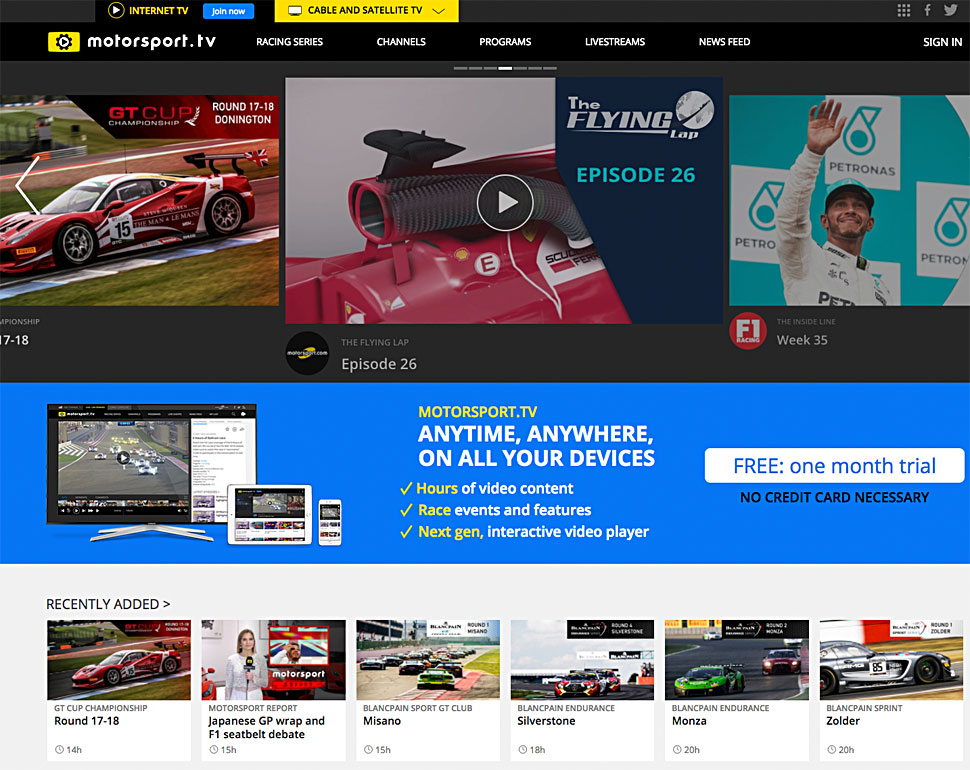Click the motorsport.tv wordmark text
970x770 pixels.
click(152, 41)
